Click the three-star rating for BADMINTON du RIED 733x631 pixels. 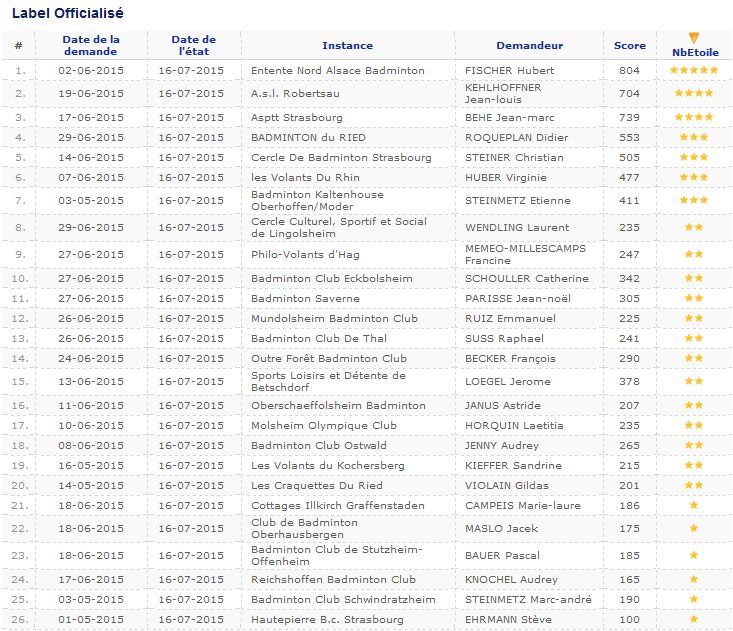pyautogui.click(x=693, y=137)
